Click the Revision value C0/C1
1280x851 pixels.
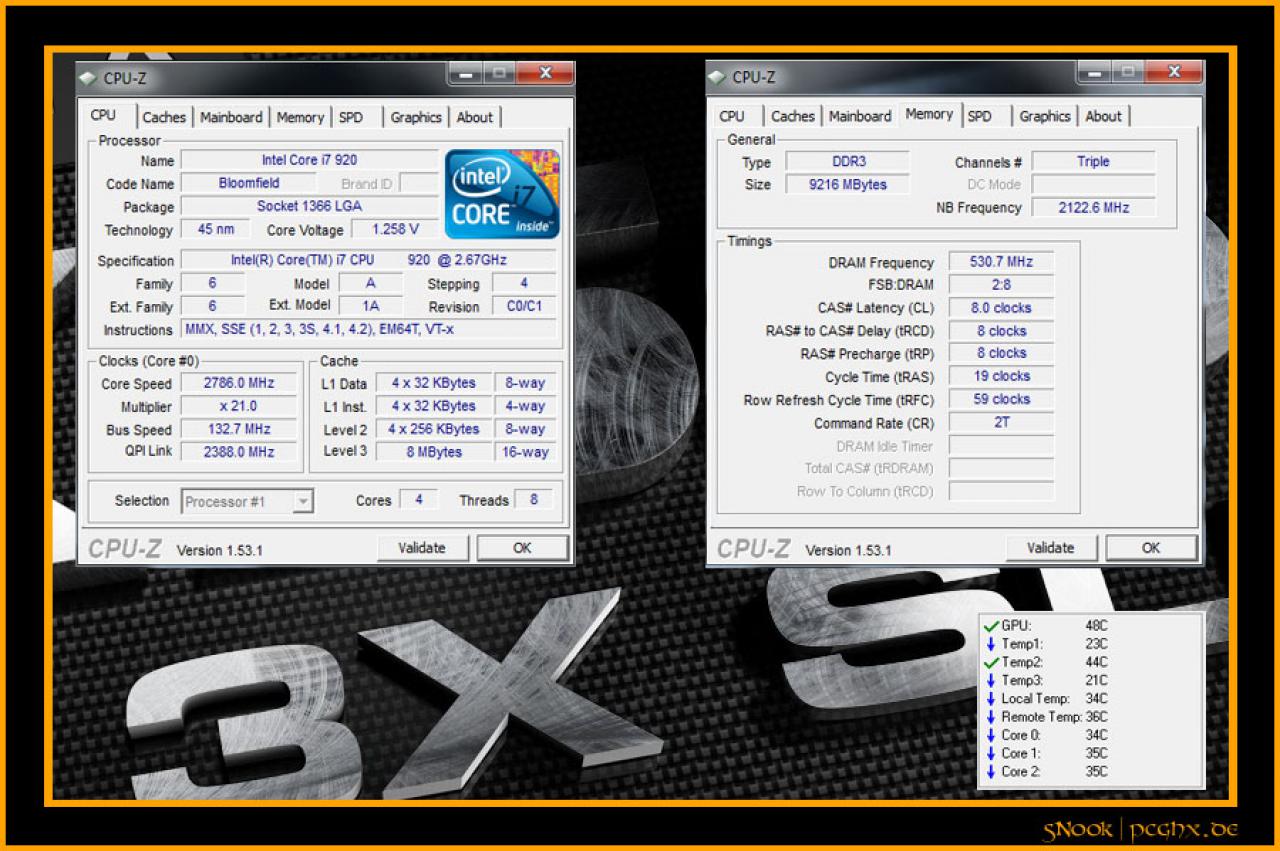[x=523, y=306]
